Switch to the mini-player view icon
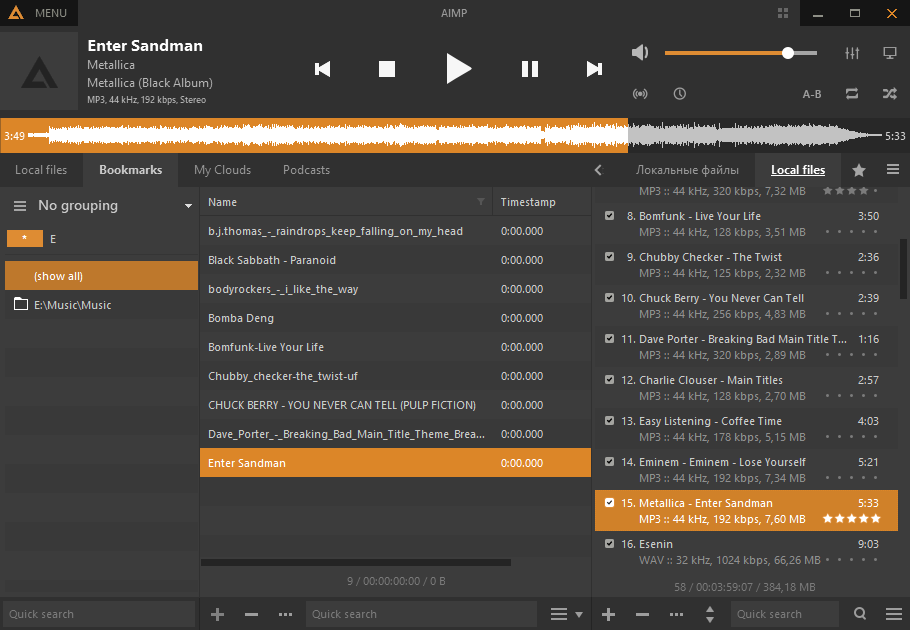The image size is (910, 630). pyautogui.click(x=890, y=53)
